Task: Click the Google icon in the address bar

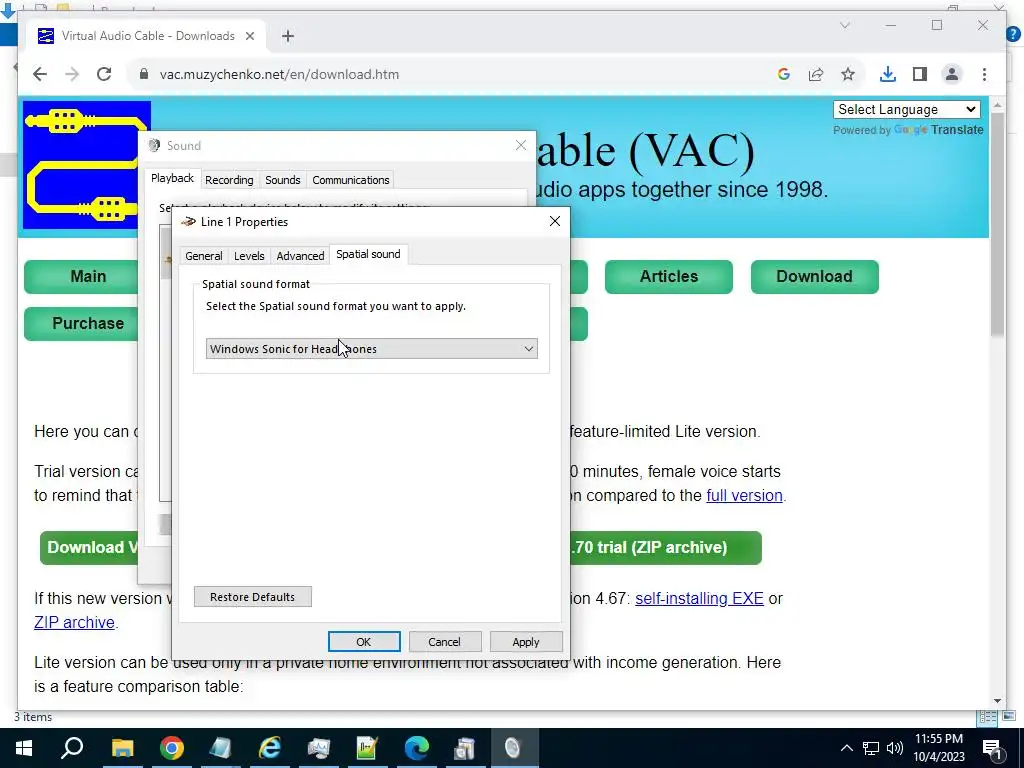Action: 784,74
